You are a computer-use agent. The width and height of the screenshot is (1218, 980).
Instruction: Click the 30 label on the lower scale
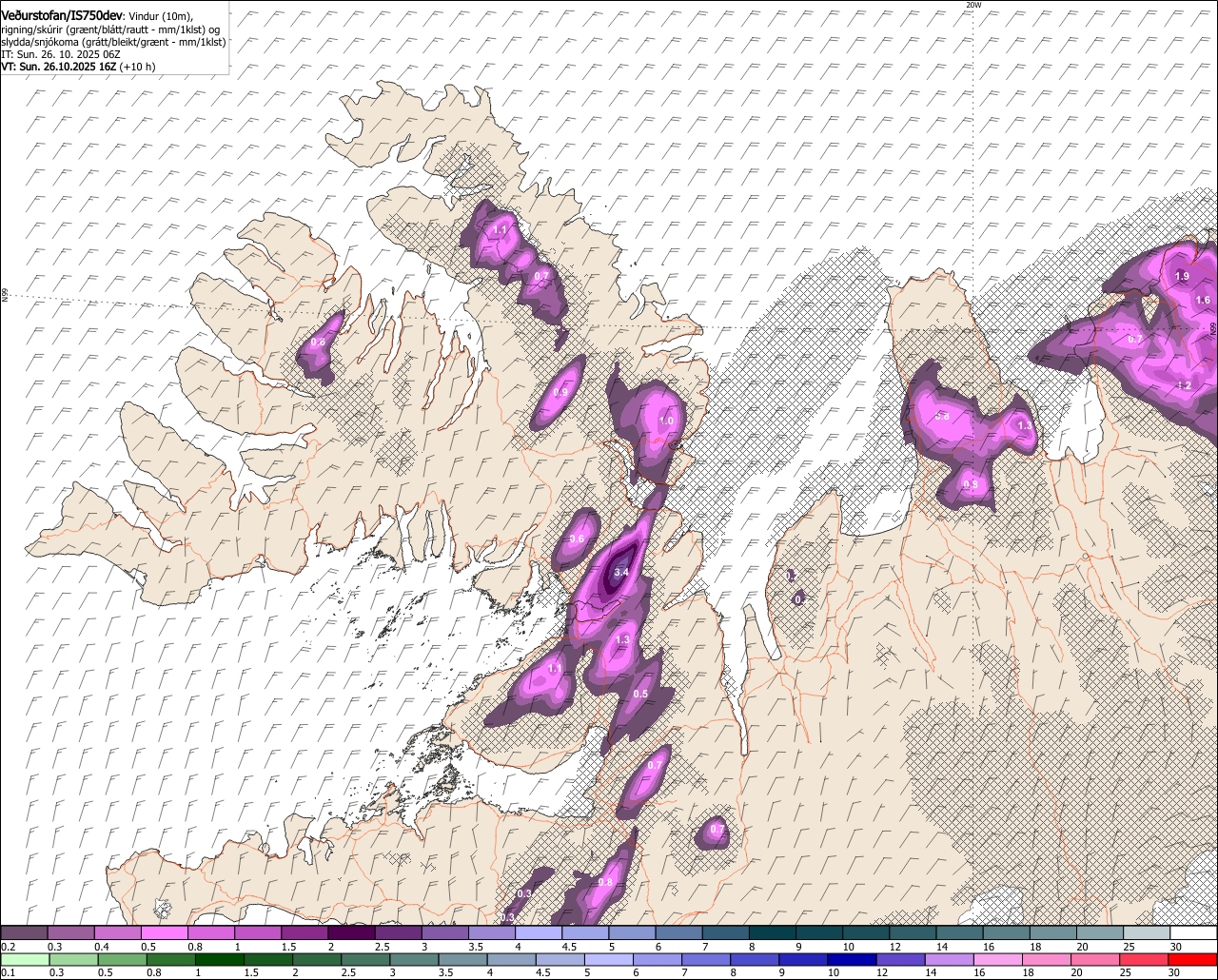1174,972
